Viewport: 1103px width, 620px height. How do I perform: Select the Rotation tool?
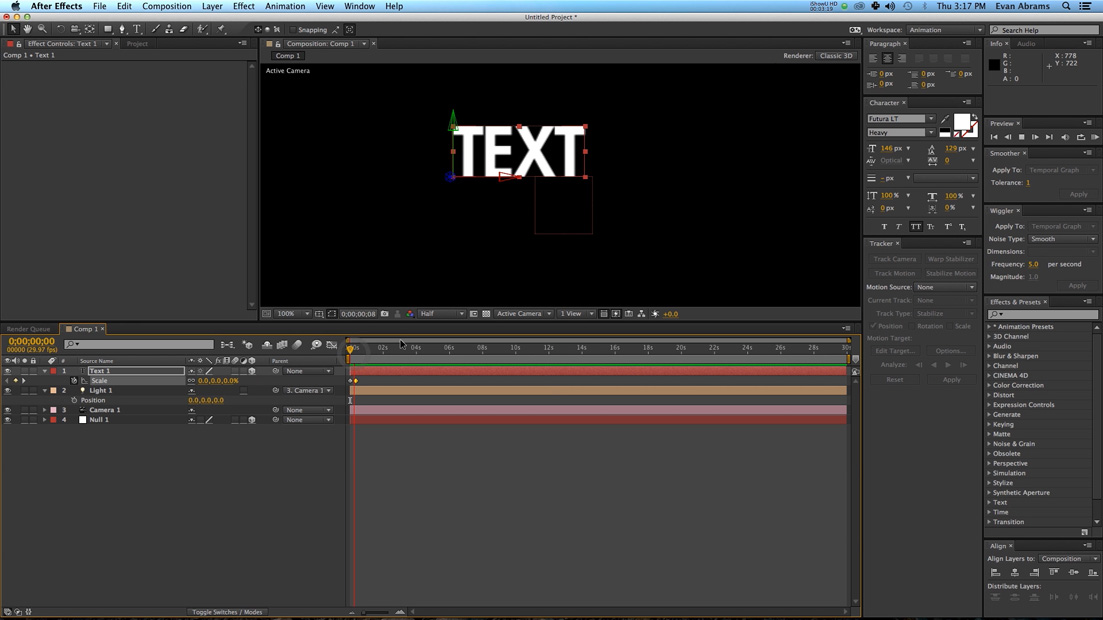point(60,30)
